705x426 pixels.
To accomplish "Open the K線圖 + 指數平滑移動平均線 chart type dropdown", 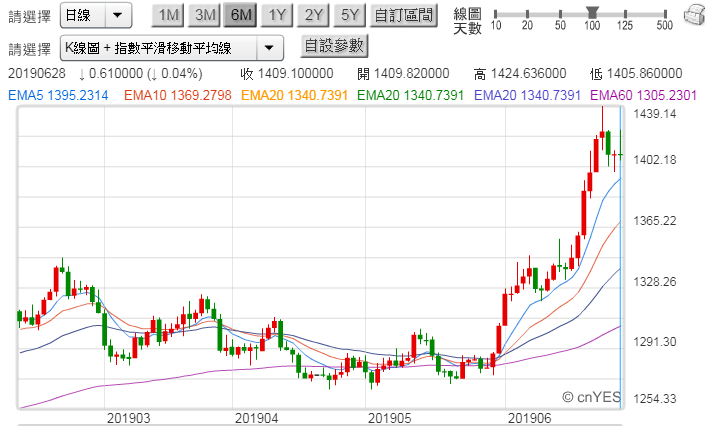I will (x=172, y=48).
